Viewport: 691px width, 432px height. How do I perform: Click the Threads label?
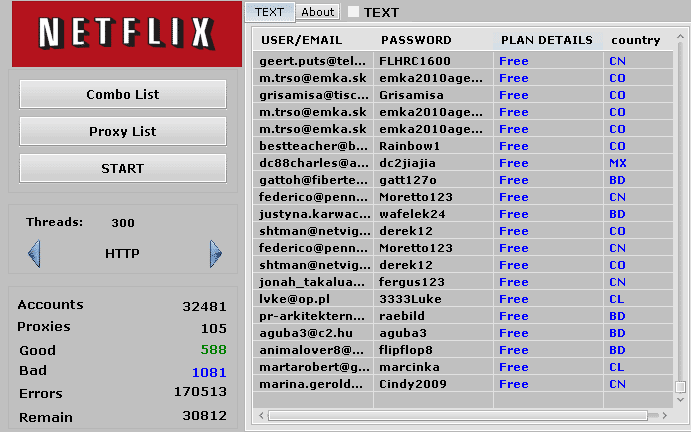click(54, 222)
